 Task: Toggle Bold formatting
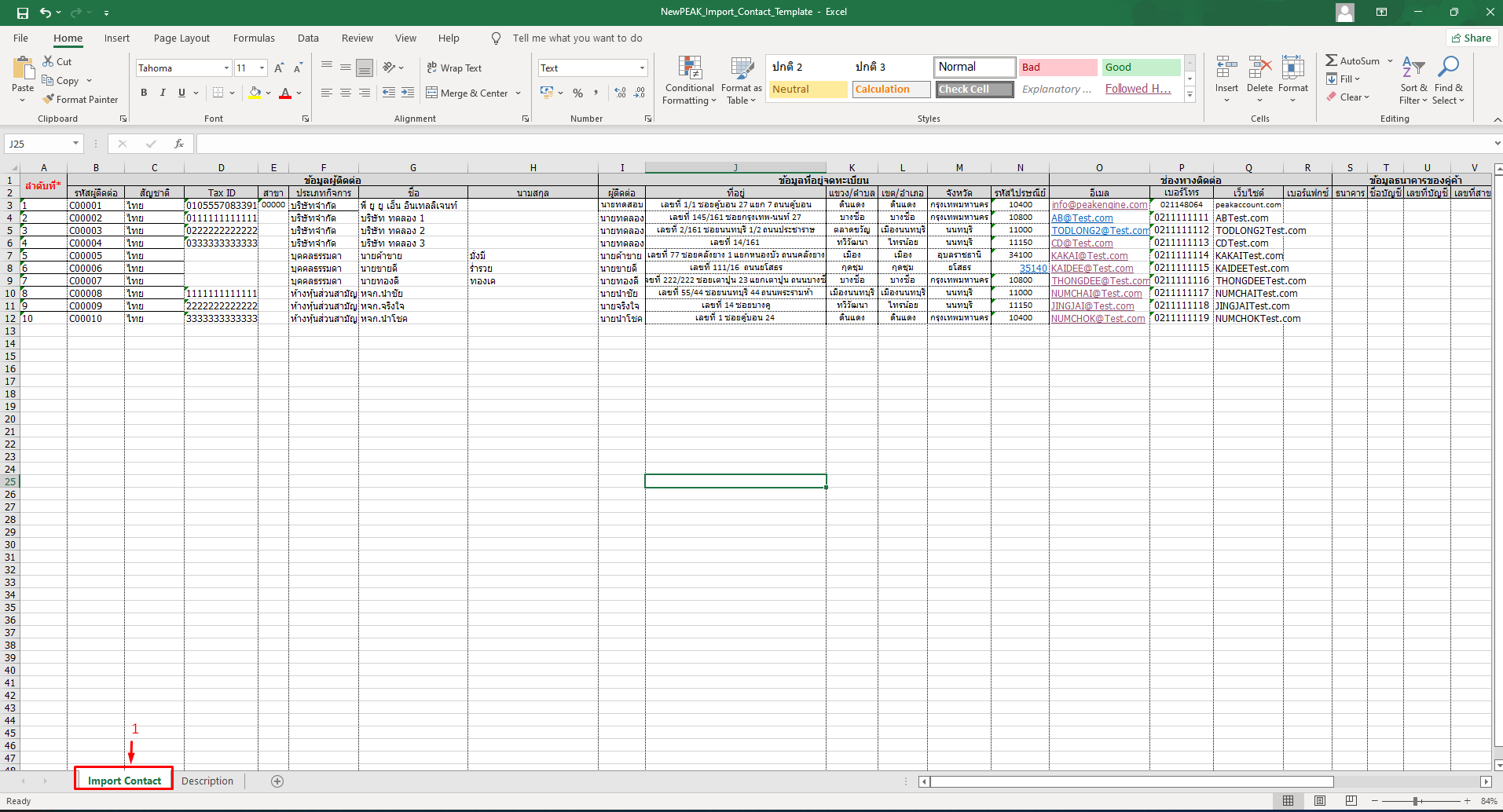click(144, 93)
